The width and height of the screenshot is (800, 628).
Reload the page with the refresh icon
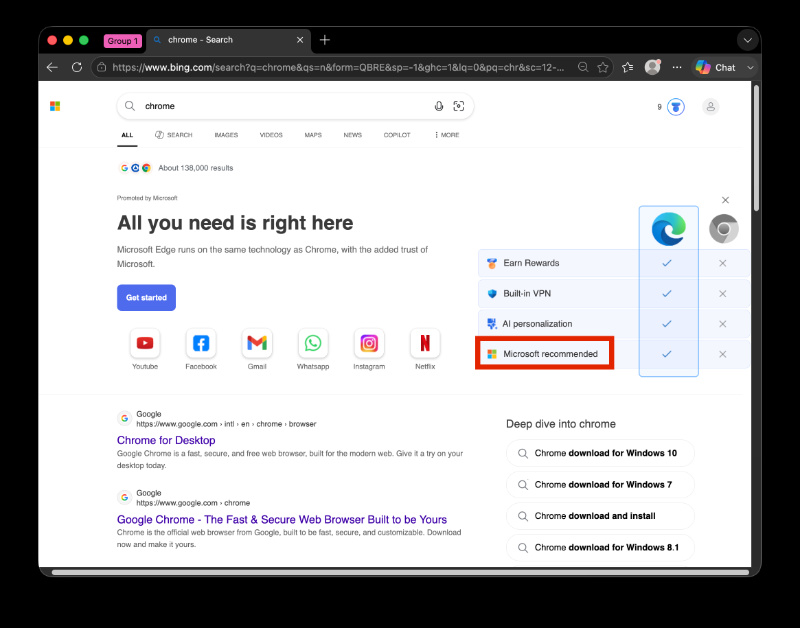tap(77, 67)
